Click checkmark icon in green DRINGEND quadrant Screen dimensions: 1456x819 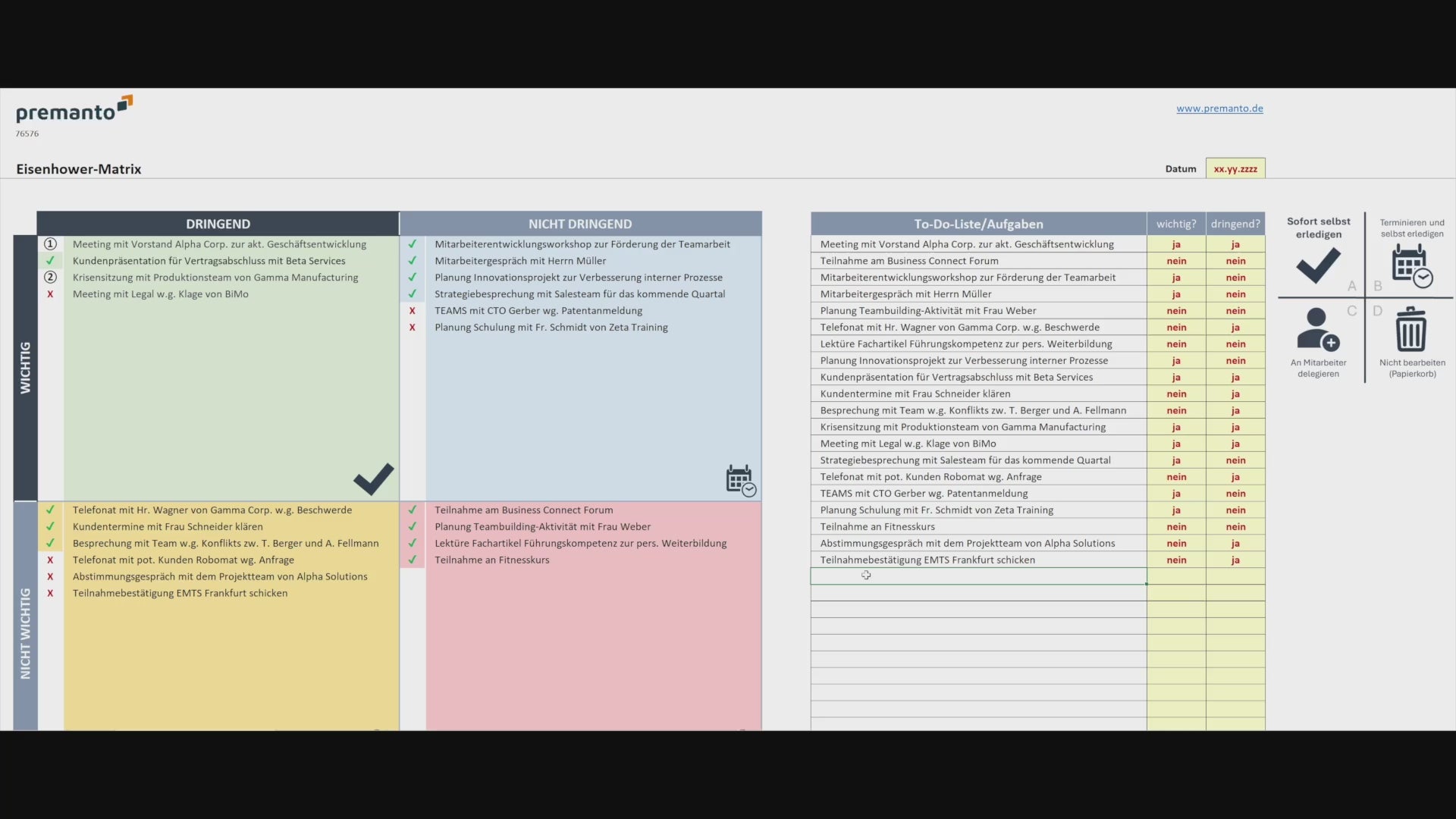click(373, 479)
